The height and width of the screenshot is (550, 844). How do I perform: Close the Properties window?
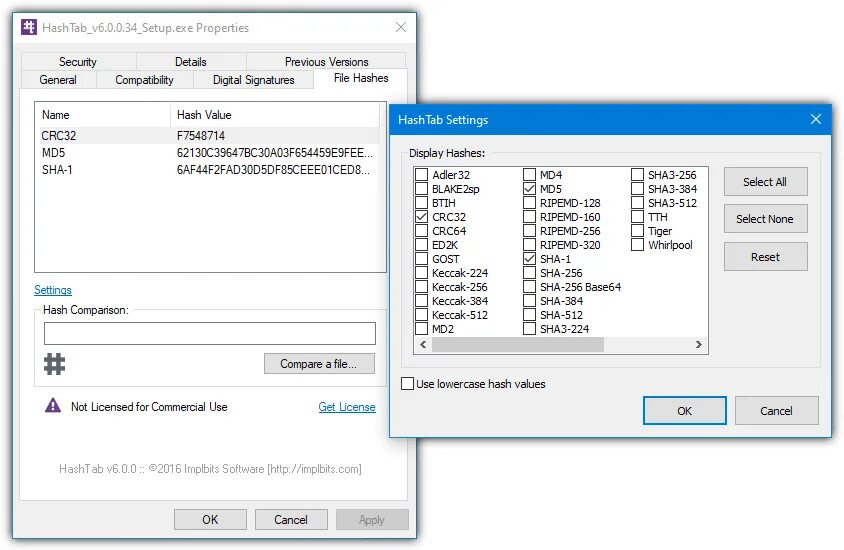point(401,27)
